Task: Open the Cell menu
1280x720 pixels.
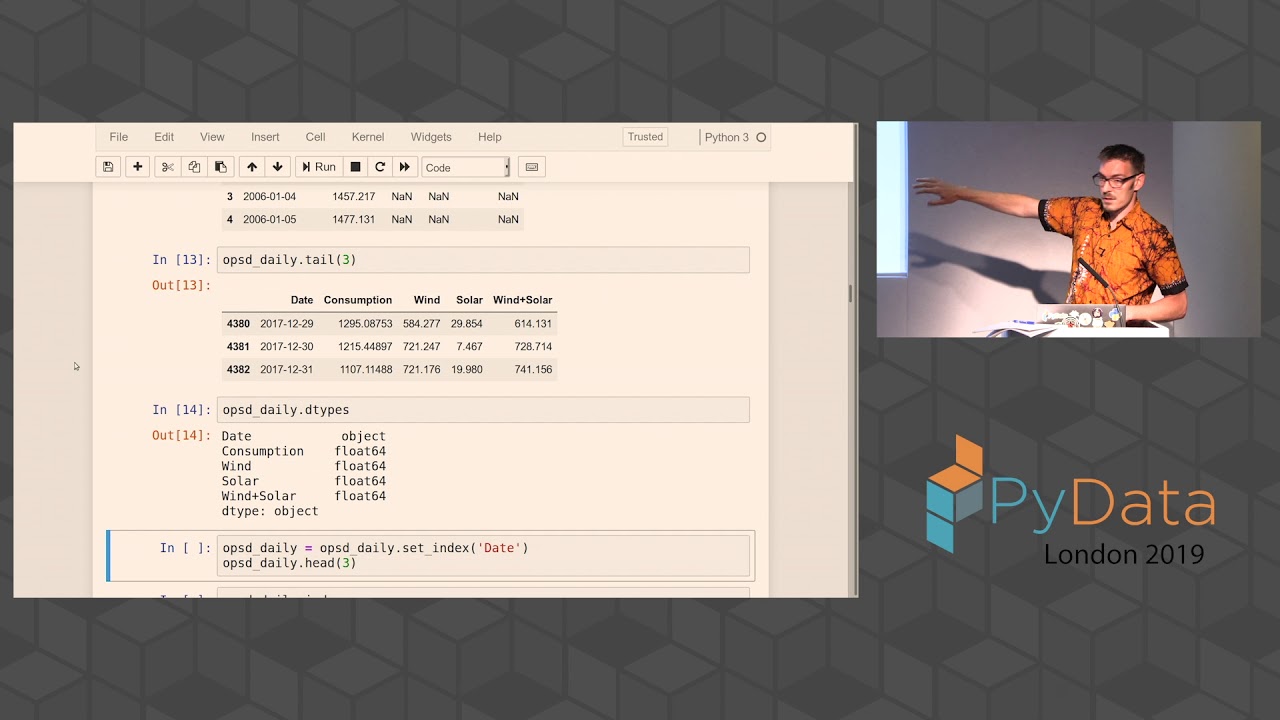Action: tap(315, 137)
